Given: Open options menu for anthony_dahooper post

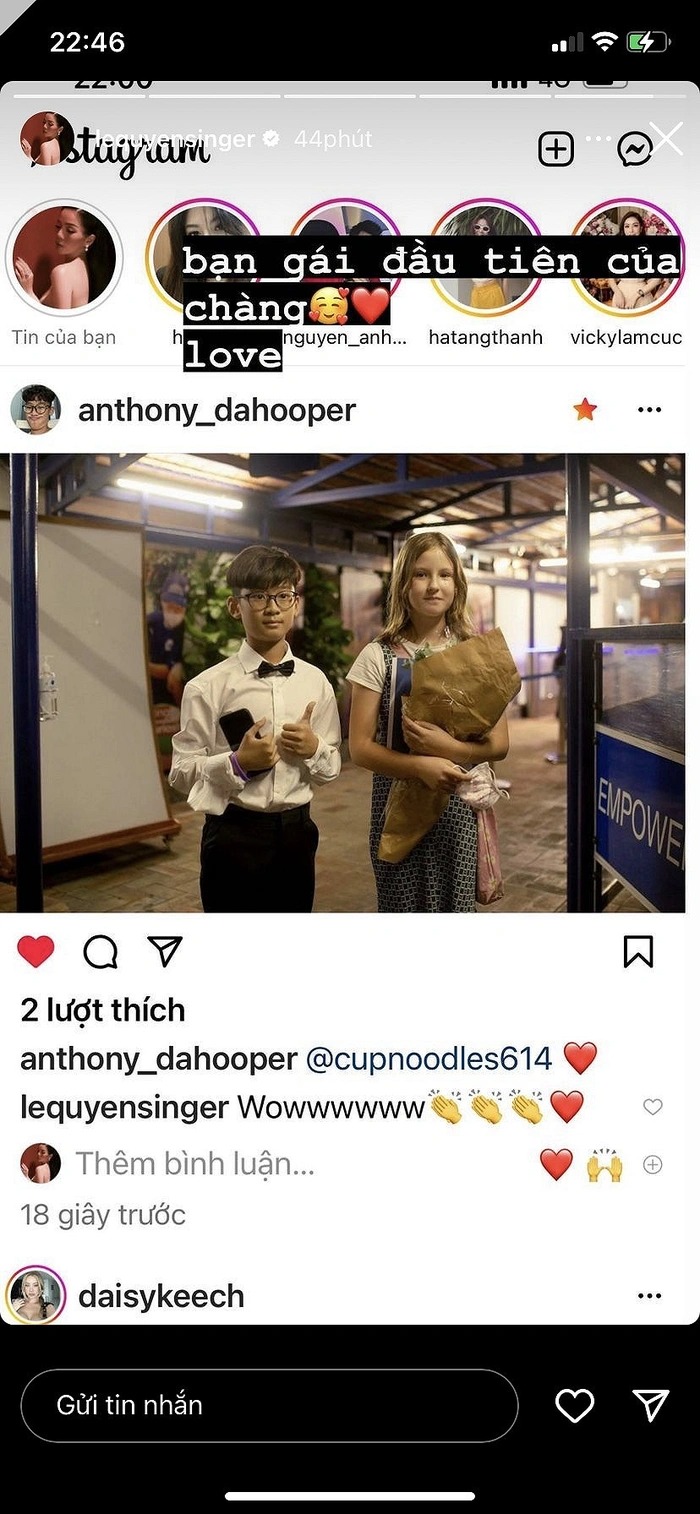Looking at the screenshot, I should (x=650, y=410).
